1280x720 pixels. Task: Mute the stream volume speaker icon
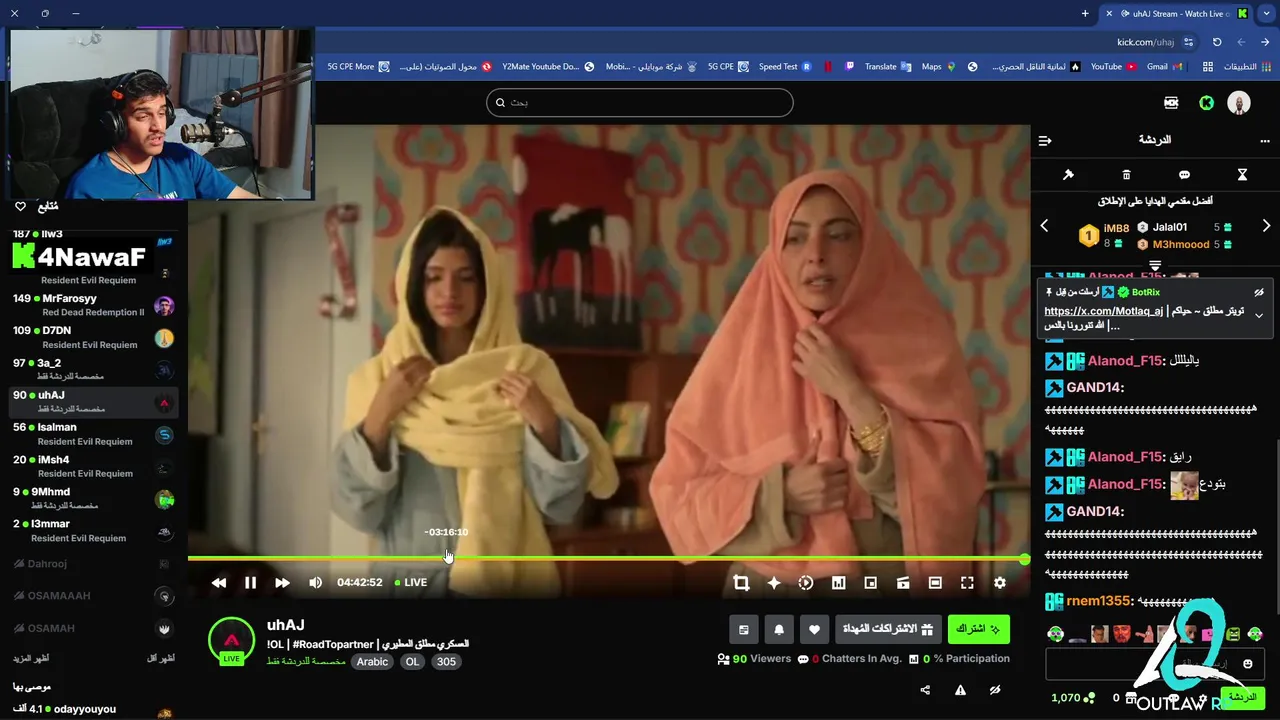click(315, 582)
